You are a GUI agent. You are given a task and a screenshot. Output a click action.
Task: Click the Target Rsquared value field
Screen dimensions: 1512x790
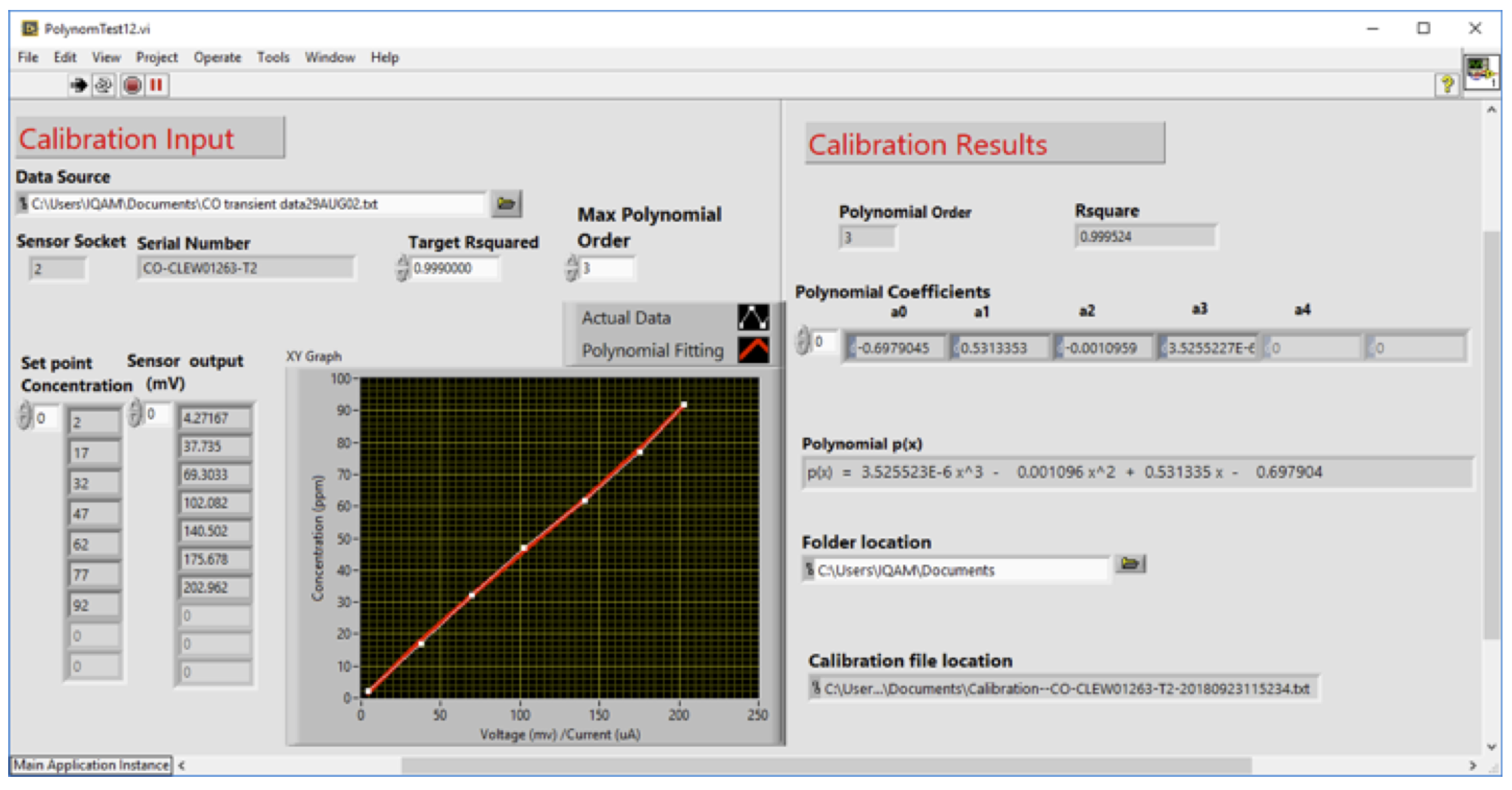(454, 268)
